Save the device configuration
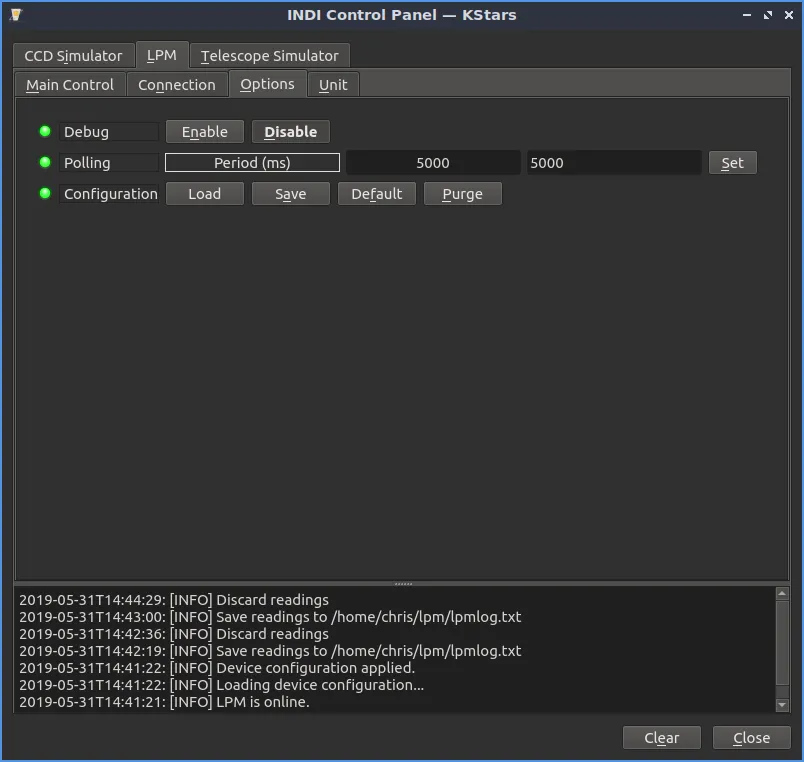804x762 pixels. [291, 194]
